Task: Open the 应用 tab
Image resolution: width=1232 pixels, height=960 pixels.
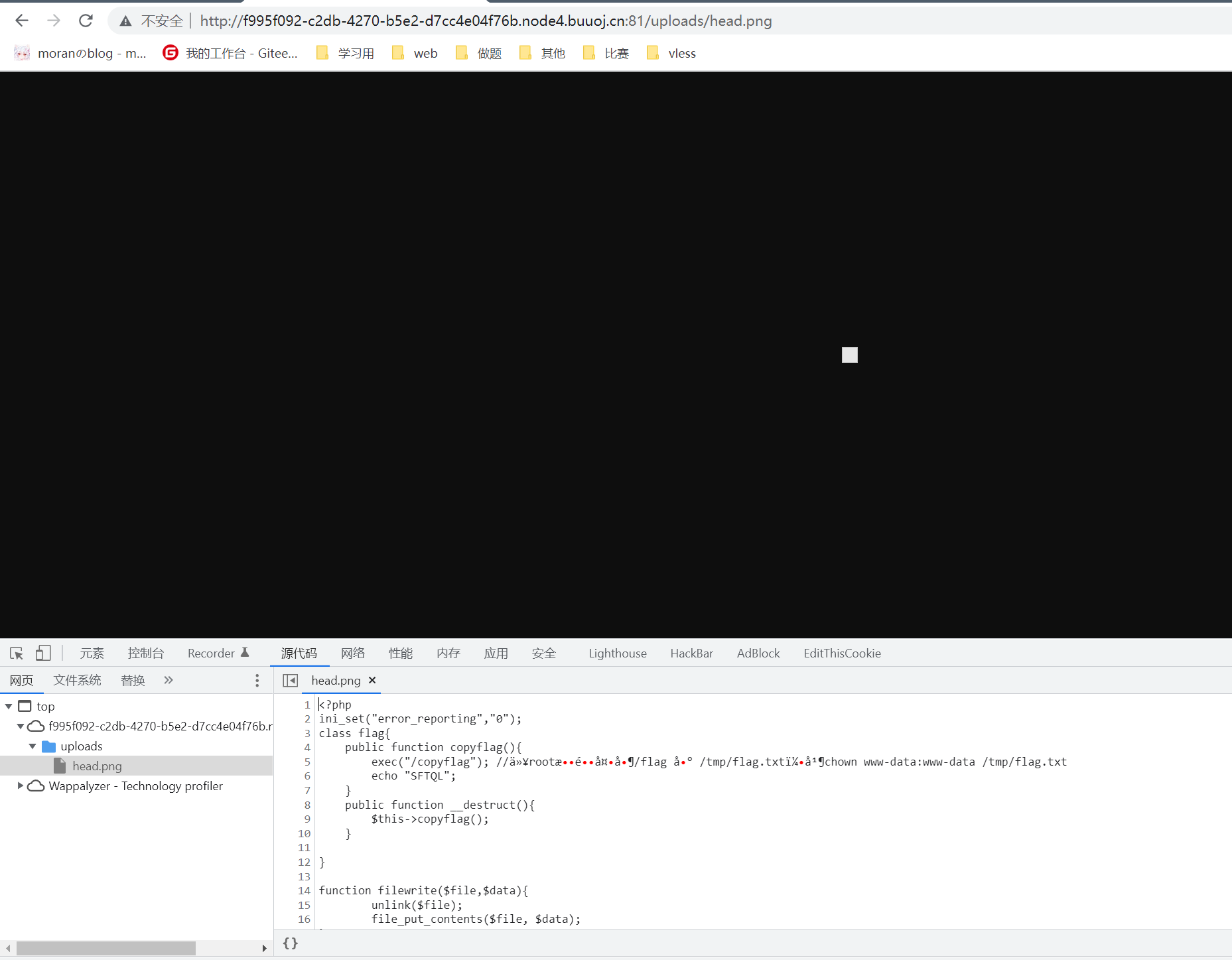Action: 496,653
